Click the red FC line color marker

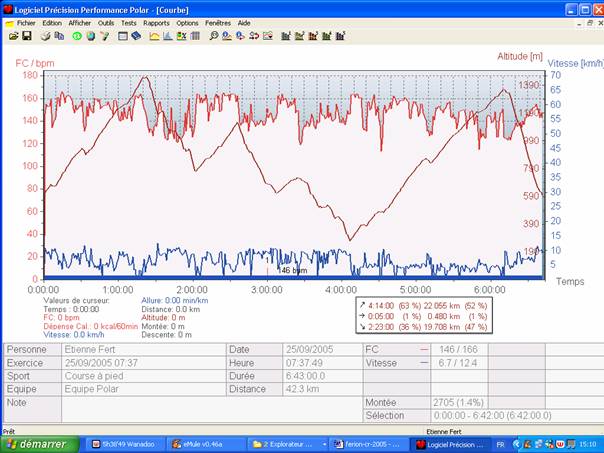pos(424,350)
